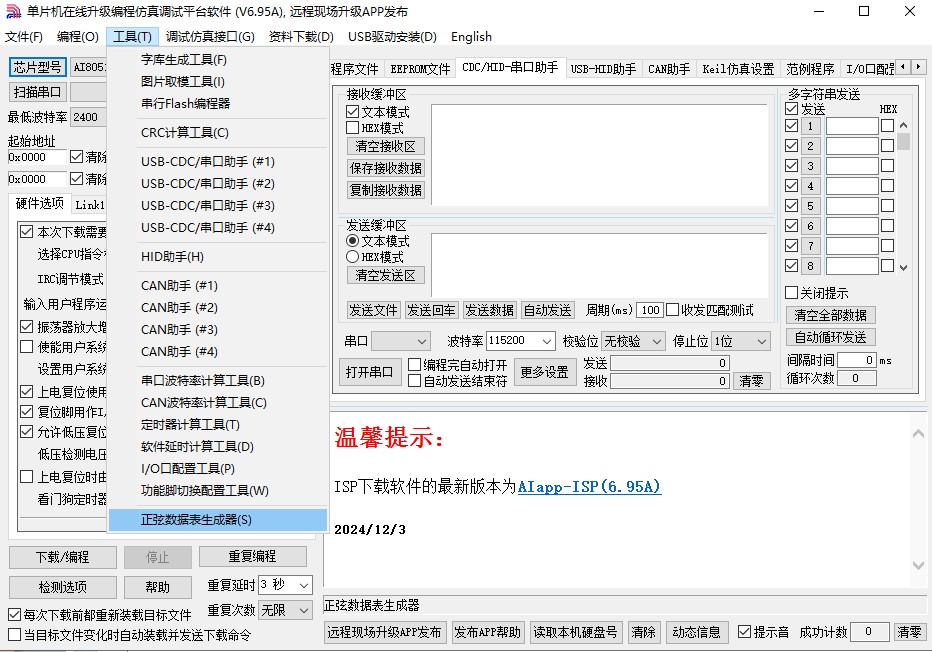
Task: Click the 打开串口 button
Action: click(370, 372)
